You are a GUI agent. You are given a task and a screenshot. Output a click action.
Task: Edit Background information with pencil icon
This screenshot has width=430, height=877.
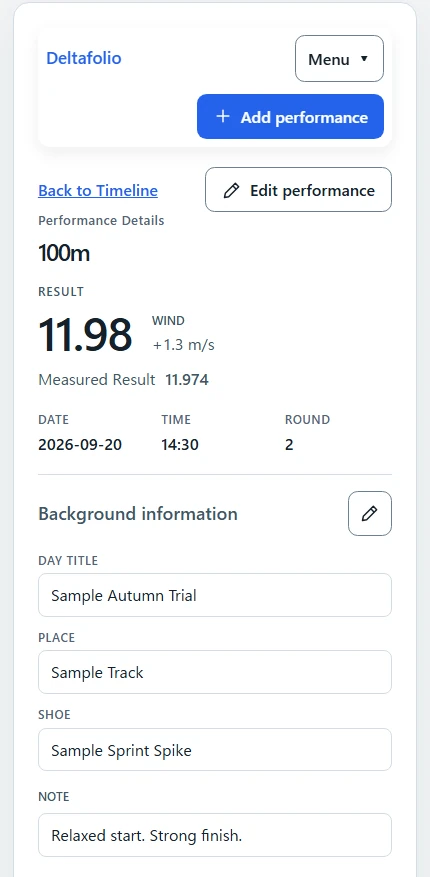370,513
